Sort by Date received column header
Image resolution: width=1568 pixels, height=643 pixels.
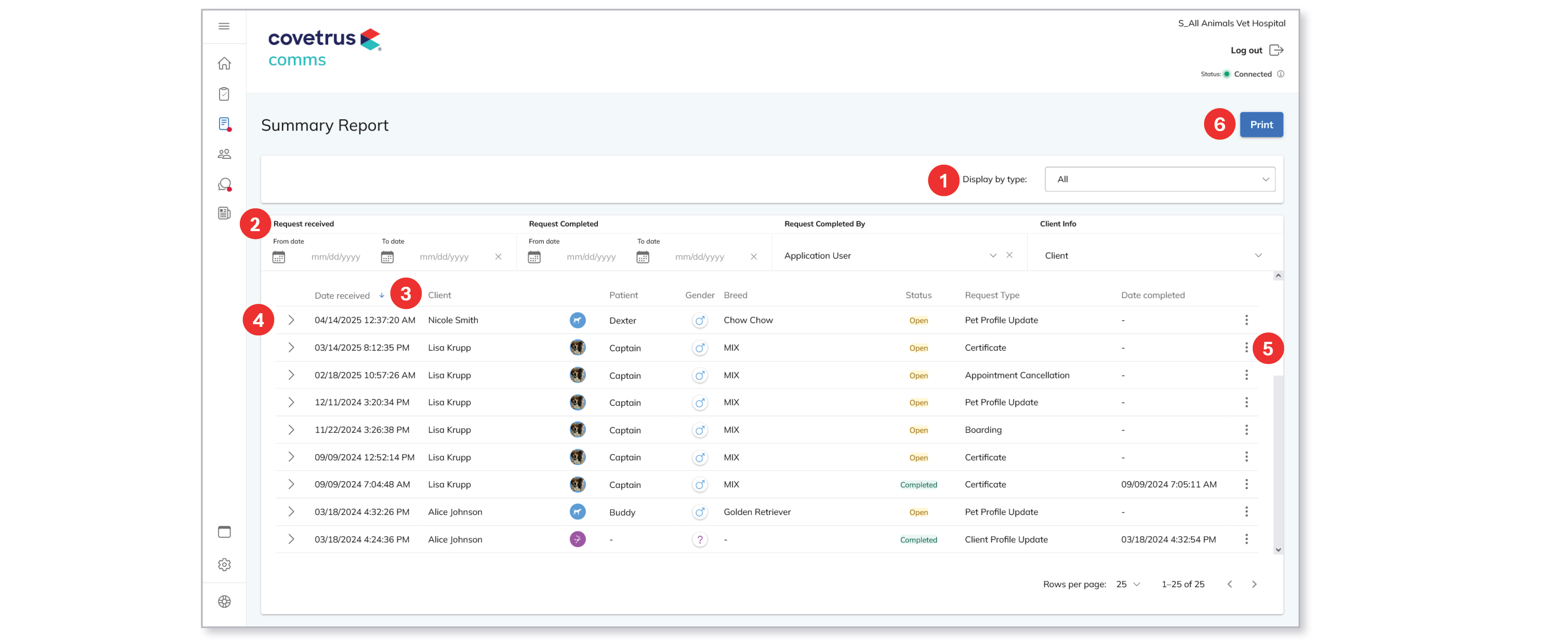[342, 295]
